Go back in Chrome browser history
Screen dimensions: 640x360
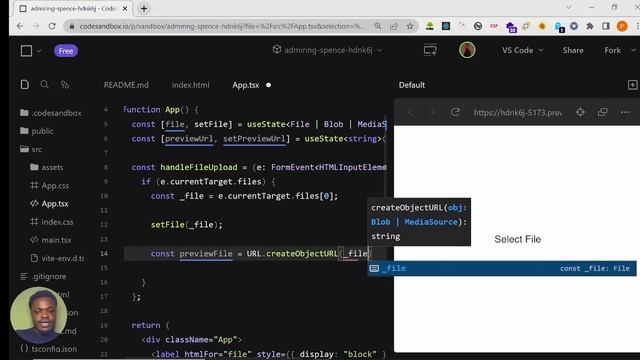pos(20,26)
